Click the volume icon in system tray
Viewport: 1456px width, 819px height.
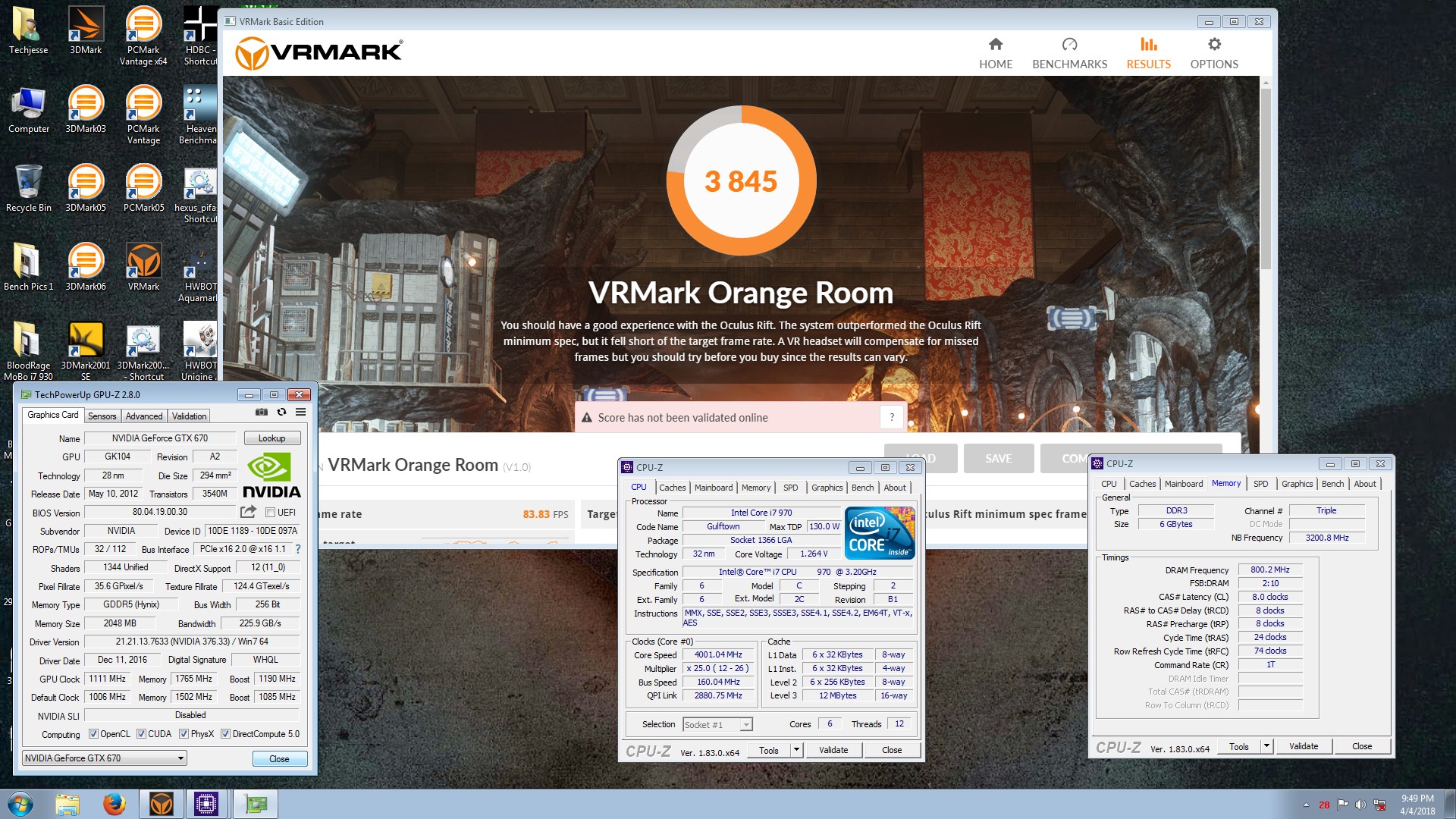(x=1360, y=805)
